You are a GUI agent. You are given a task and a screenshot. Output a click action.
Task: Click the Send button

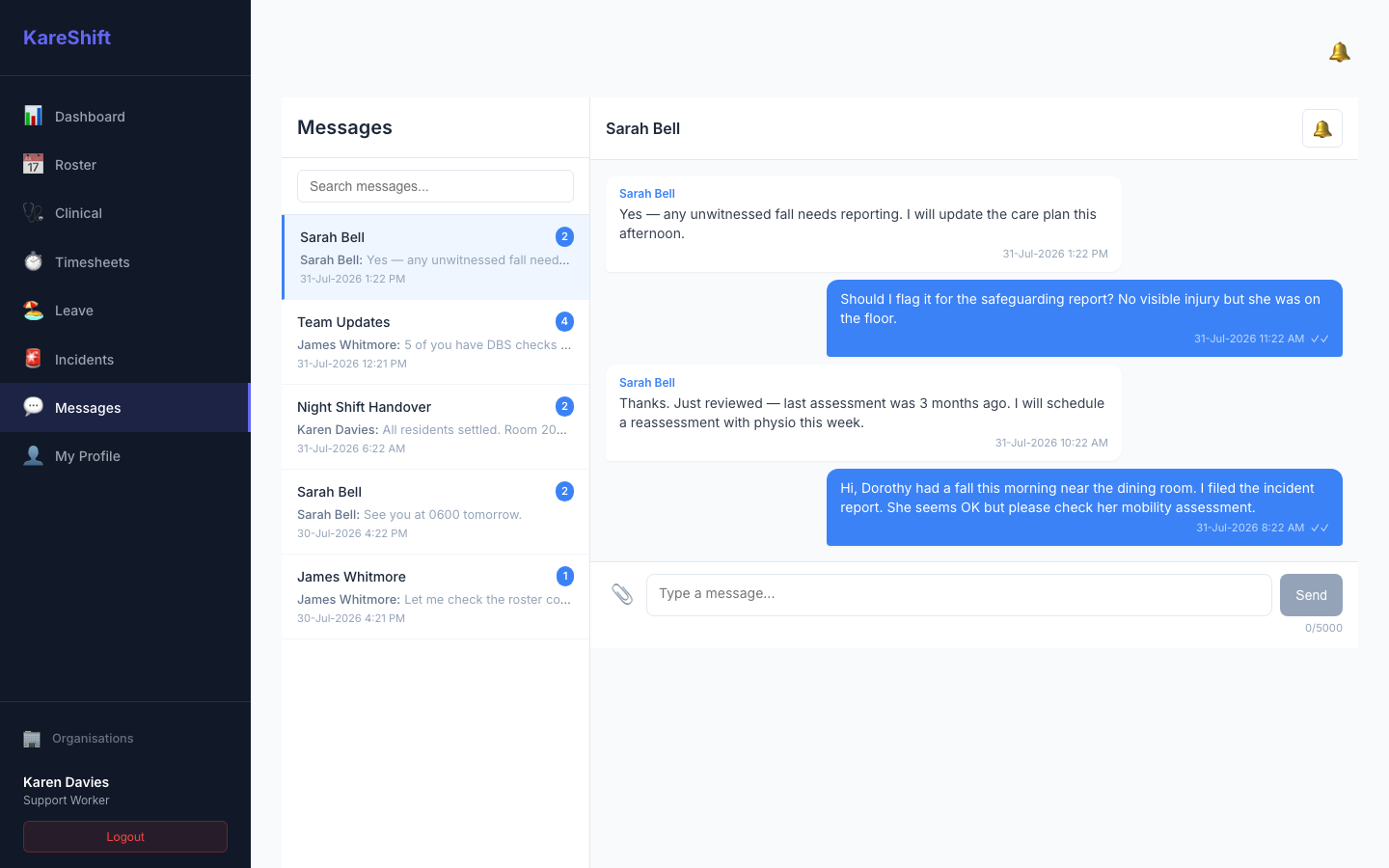tap(1311, 595)
